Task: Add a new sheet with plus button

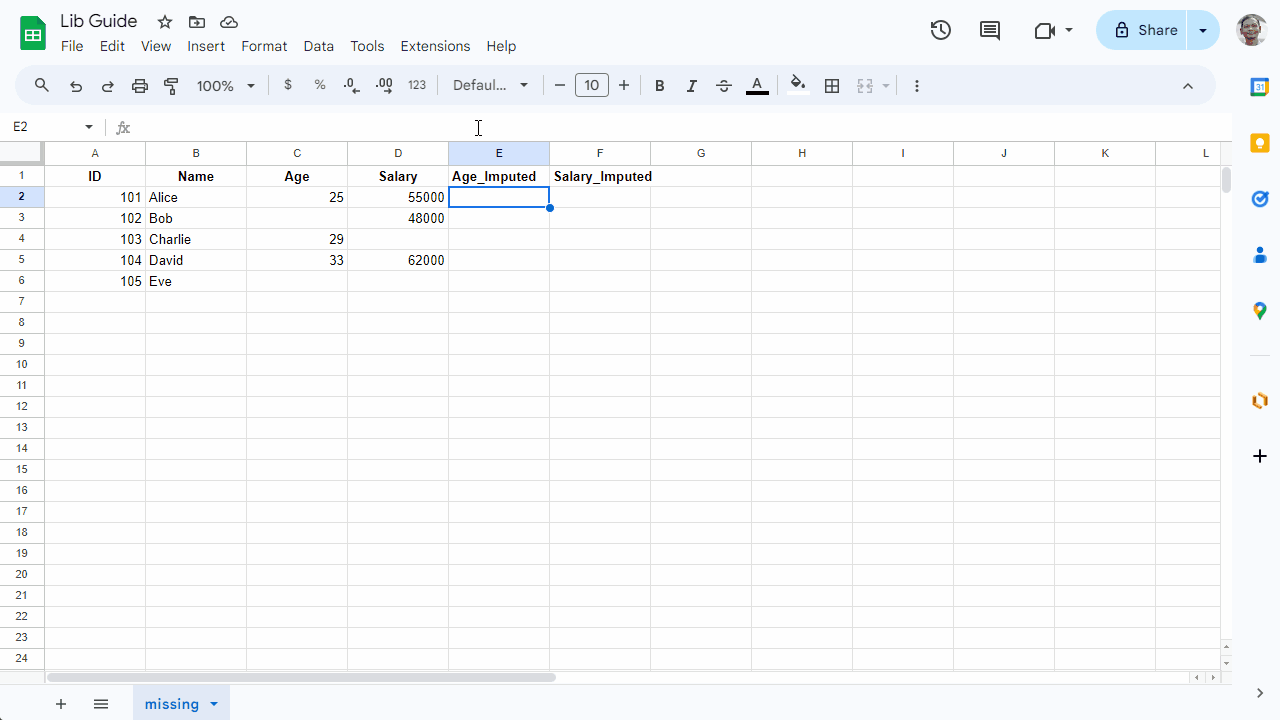Action: (61, 704)
